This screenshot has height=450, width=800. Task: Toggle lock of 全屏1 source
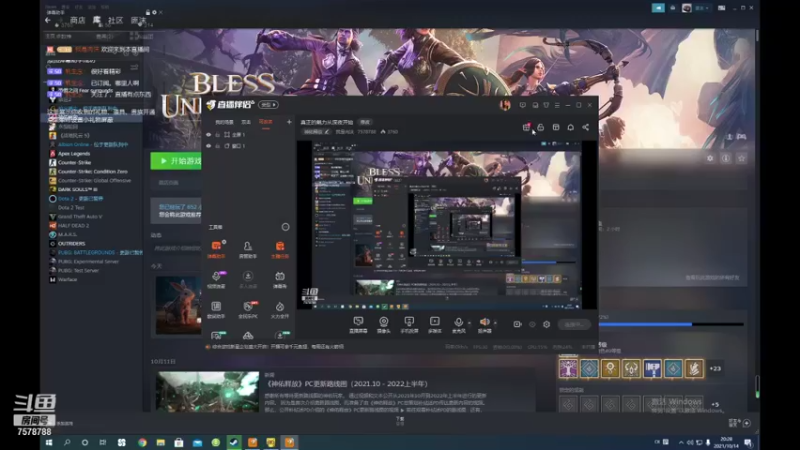217,135
